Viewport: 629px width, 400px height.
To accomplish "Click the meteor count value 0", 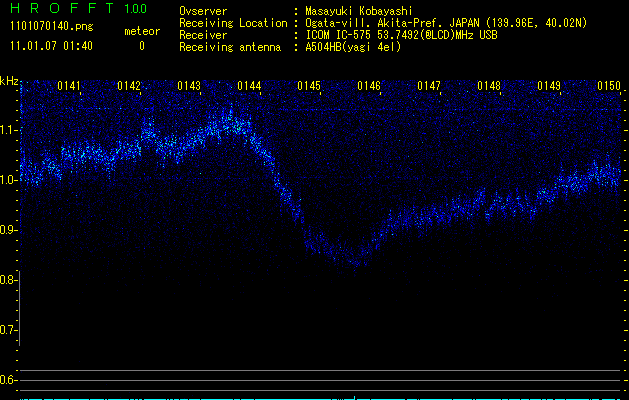I will pyautogui.click(x=141, y=46).
